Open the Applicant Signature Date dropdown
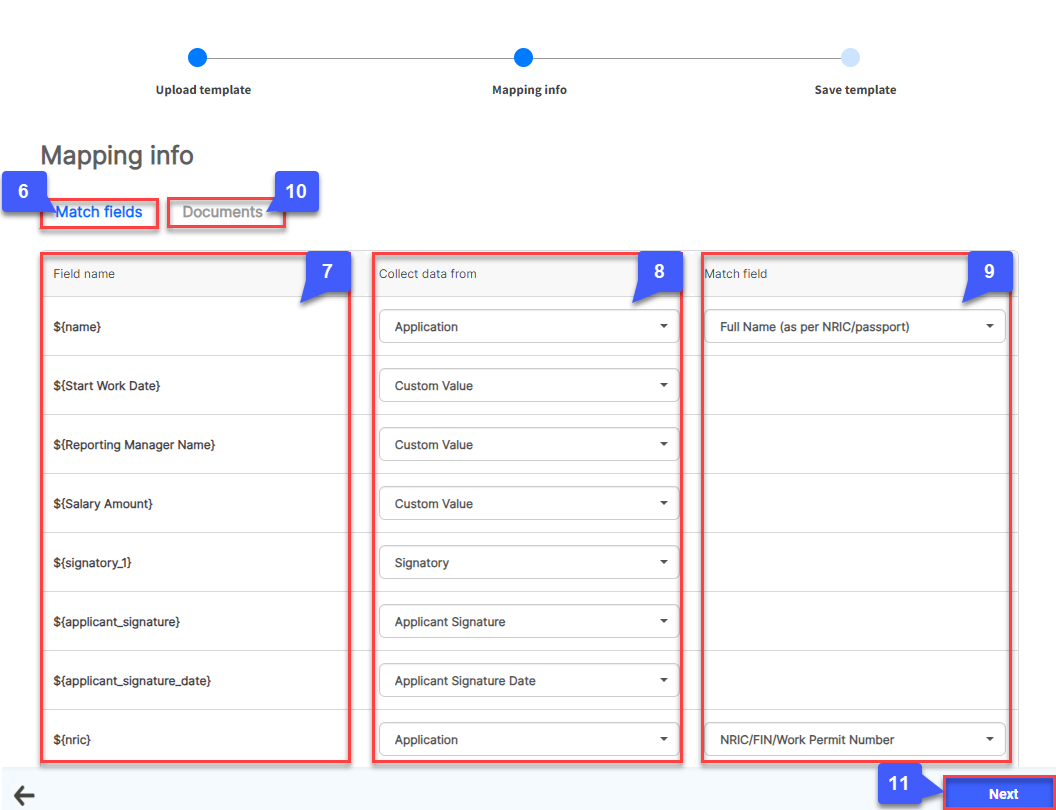 pos(528,681)
